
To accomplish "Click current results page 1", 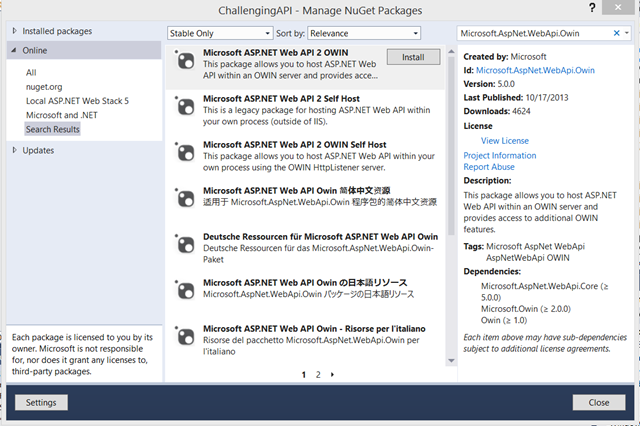I will (304, 375).
